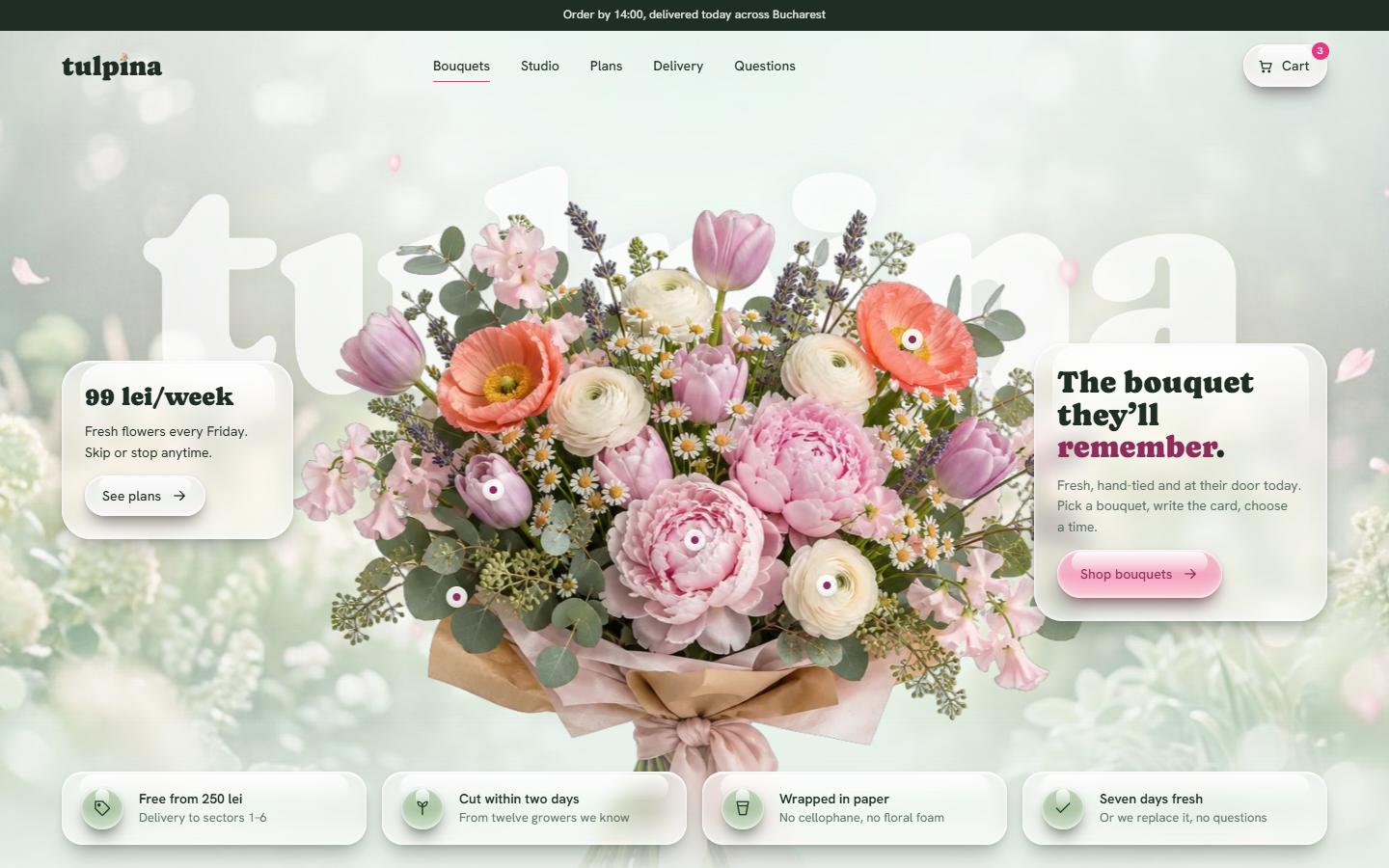This screenshot has width=1389, height=868.
Task: Open the Questions nav link
Action: pyautogui.click(x=765, y=66)
